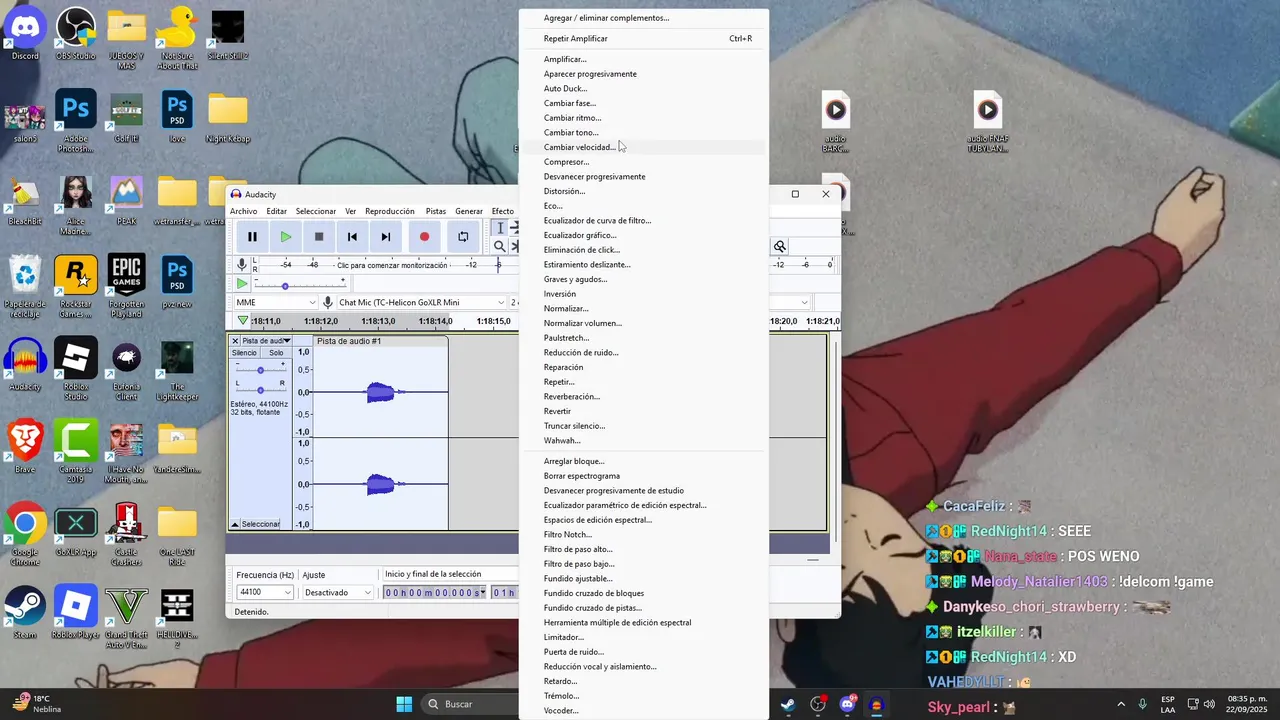This screenshot has height=720, width=1280.
Task: Click the record meter microphone icon
Action: pyautogui.click(x=241, y=264)
